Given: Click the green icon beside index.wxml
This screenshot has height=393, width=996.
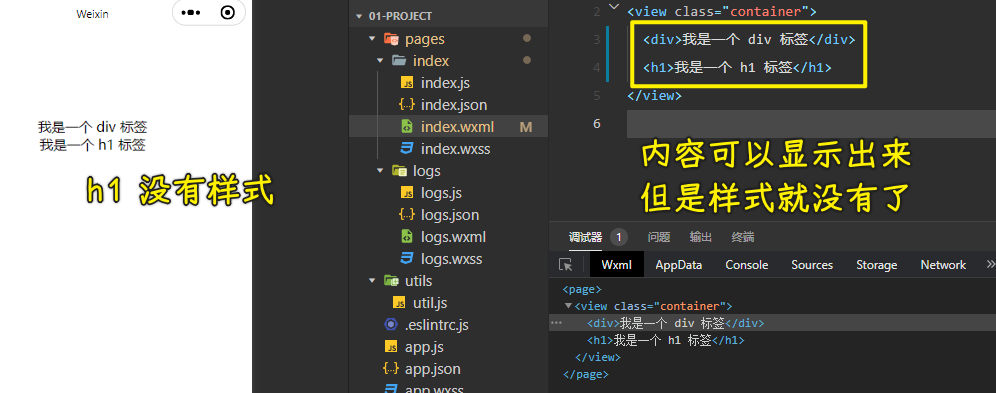Looking at the screenshot, I should pyautogui.click(x=407, y=127).
